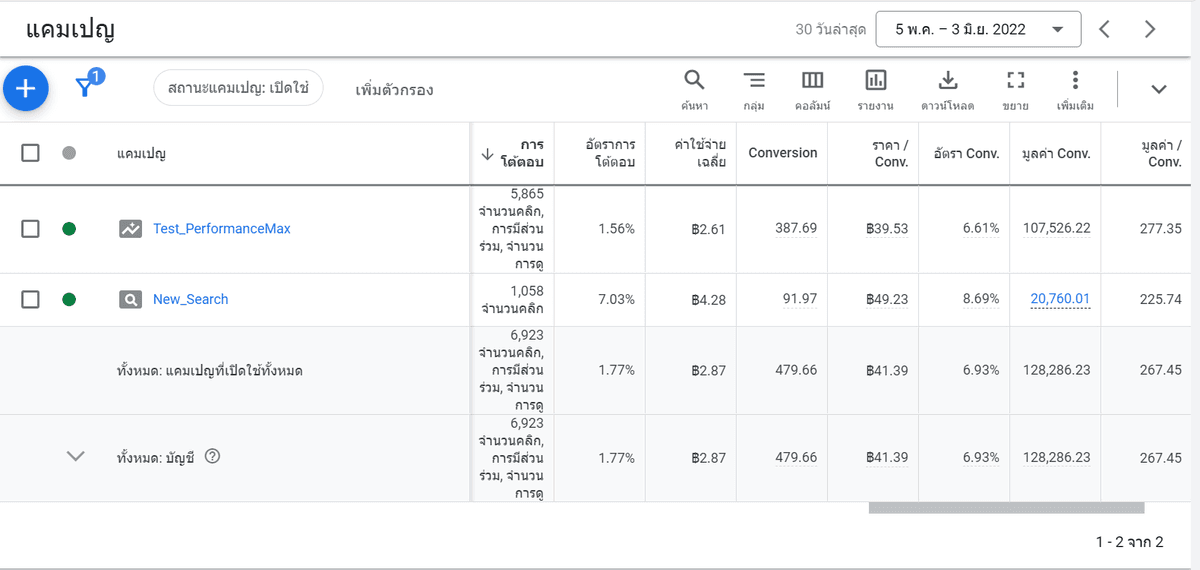1200x570 pixels.
Task: Check the Test_PerformanceMax row checkbox
Action: [30, 229]
